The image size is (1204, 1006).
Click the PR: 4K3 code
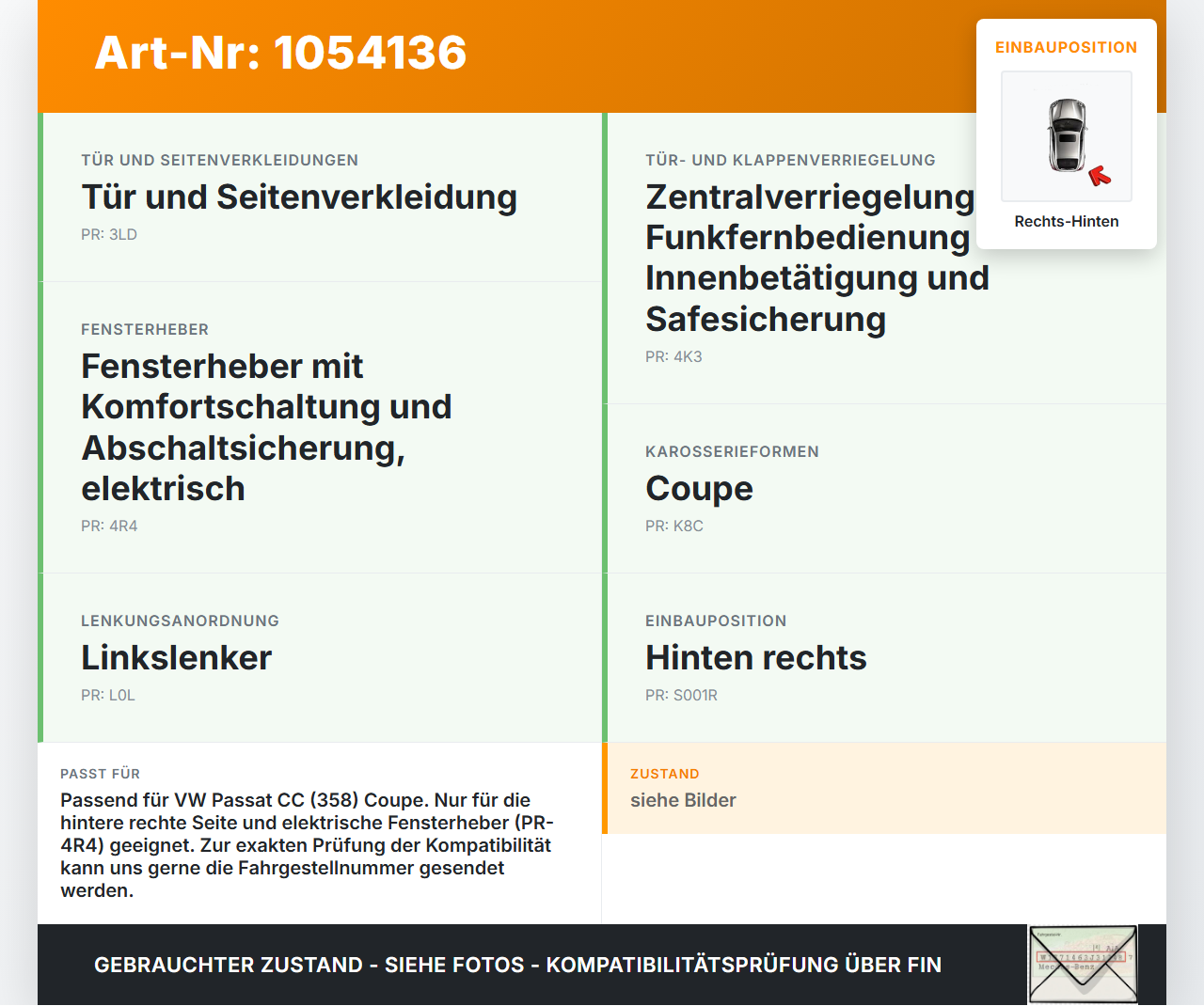[673, 357]
